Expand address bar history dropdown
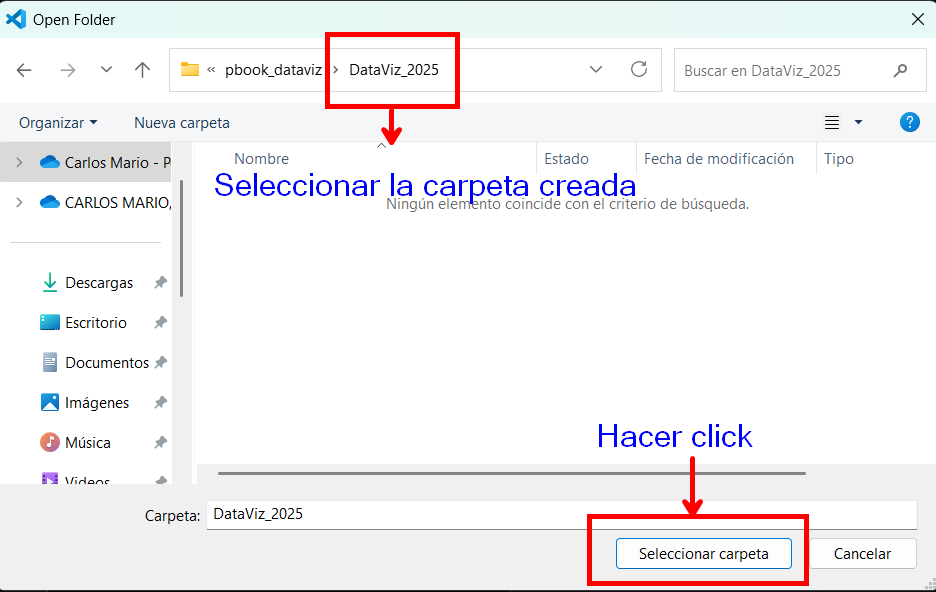This screenshot has width=936, height=592. (x=596, y=69)
